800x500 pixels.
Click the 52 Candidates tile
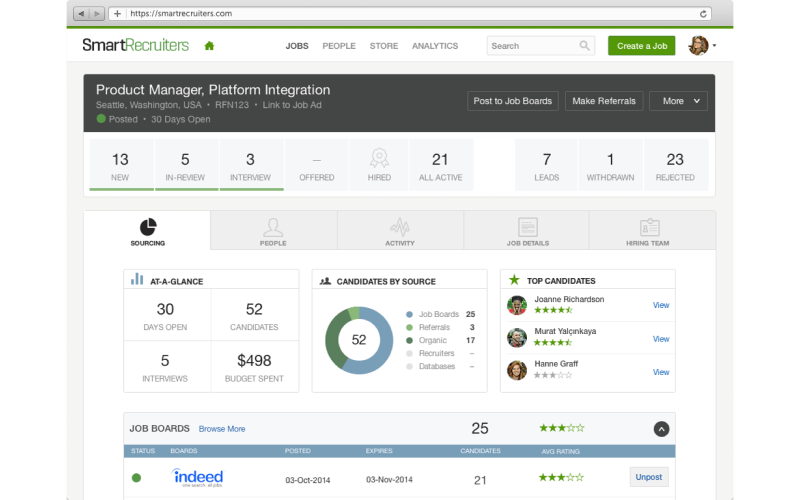[254, 315]
